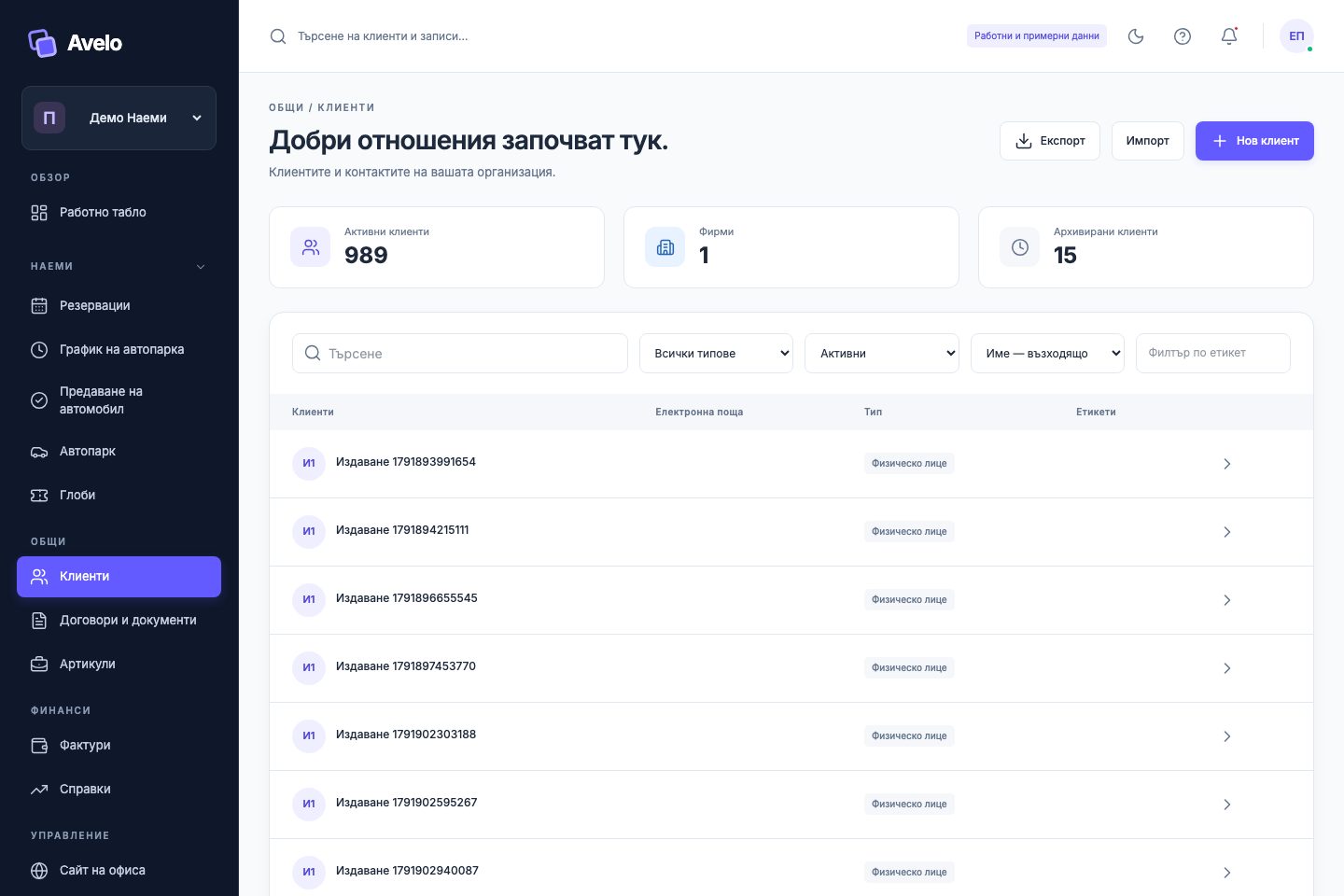Open notifications bell icon
Image resolution: width=1344 pixels, height=896 pixels.
point(1229,36)
